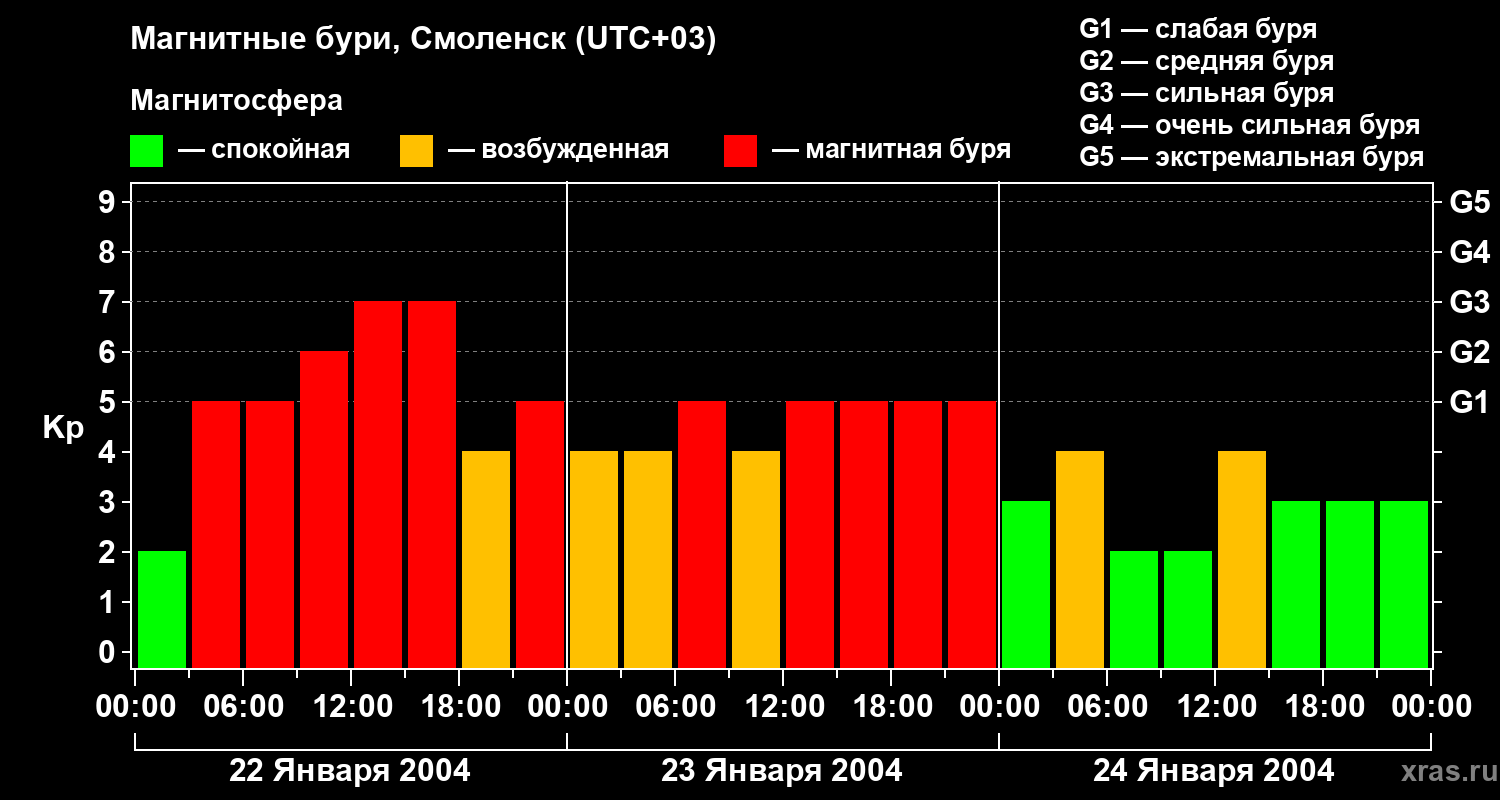The image size is (1500, 800).
Task: Select the first green bar on 22 January
Action: pos(162,609)
